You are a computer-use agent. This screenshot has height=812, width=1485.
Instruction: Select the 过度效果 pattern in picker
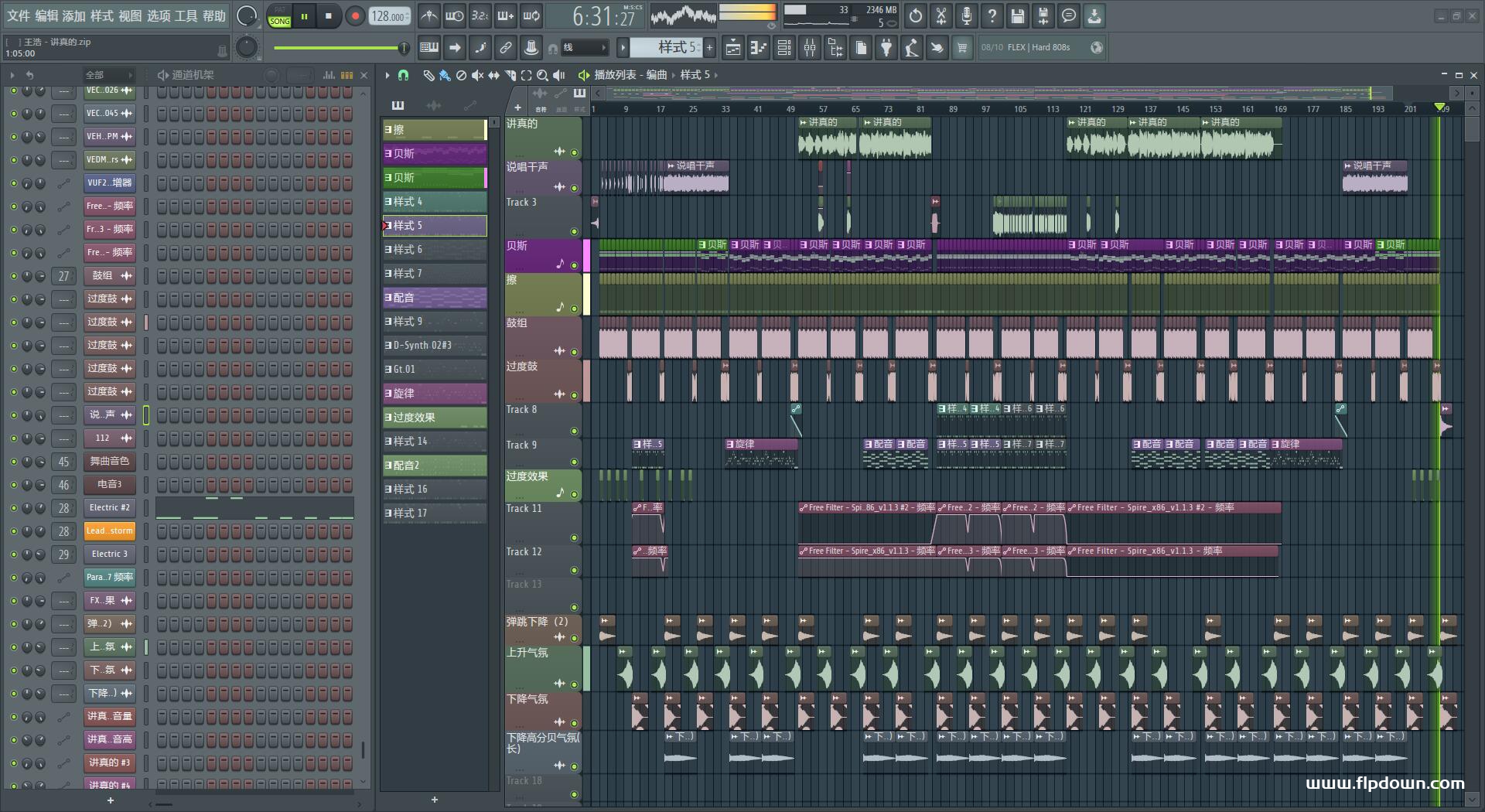pyautogui.click(x=435, y=418)
